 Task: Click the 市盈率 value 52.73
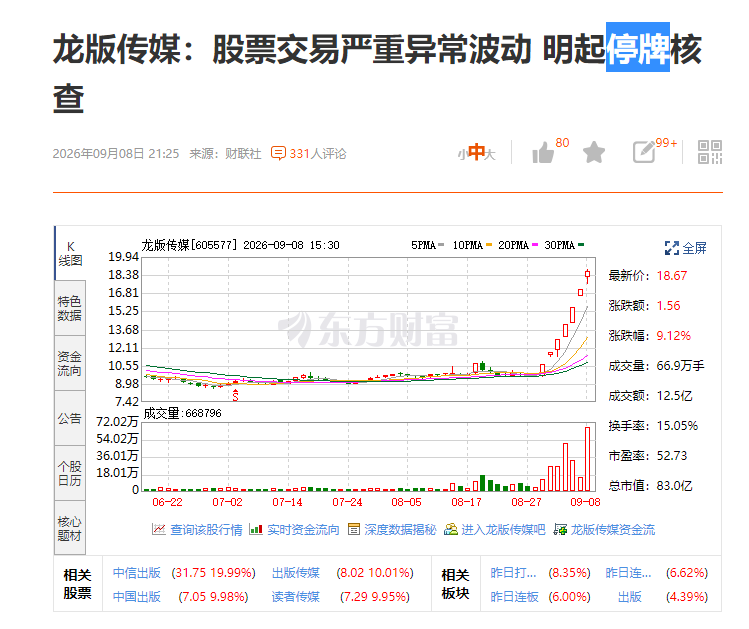(x=672, y=456)
